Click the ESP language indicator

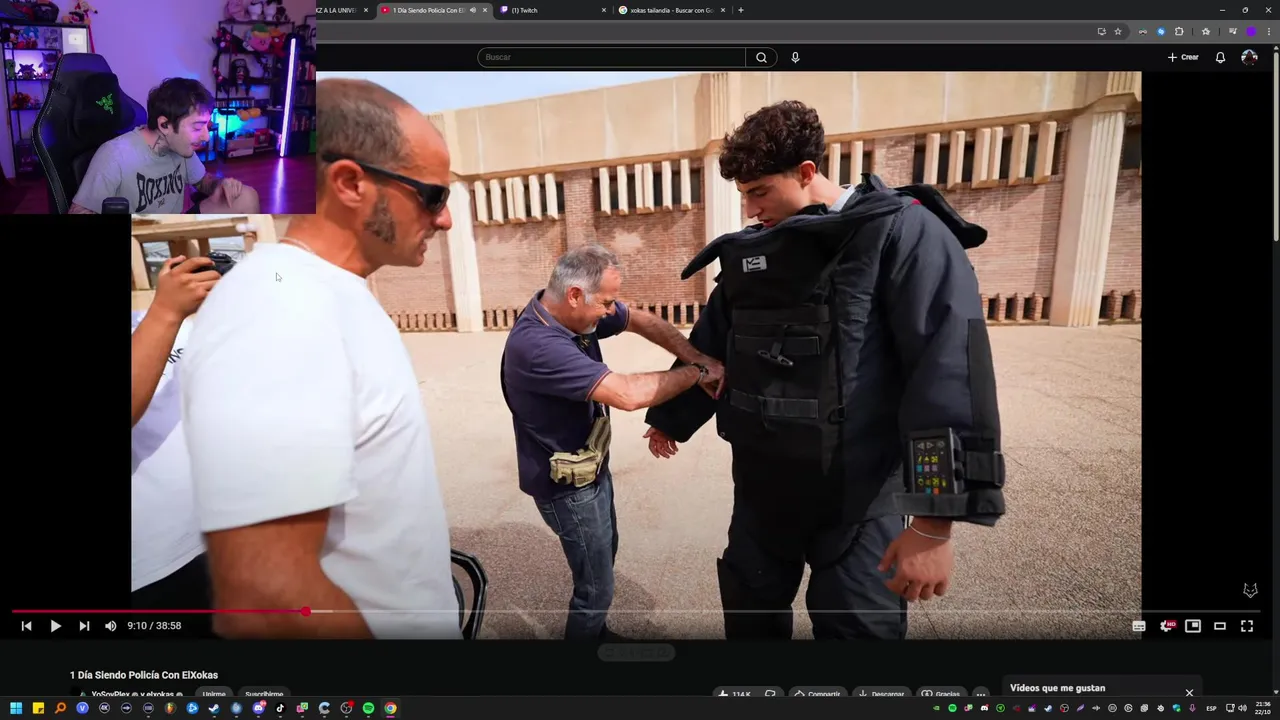[x=1211, y=708]
